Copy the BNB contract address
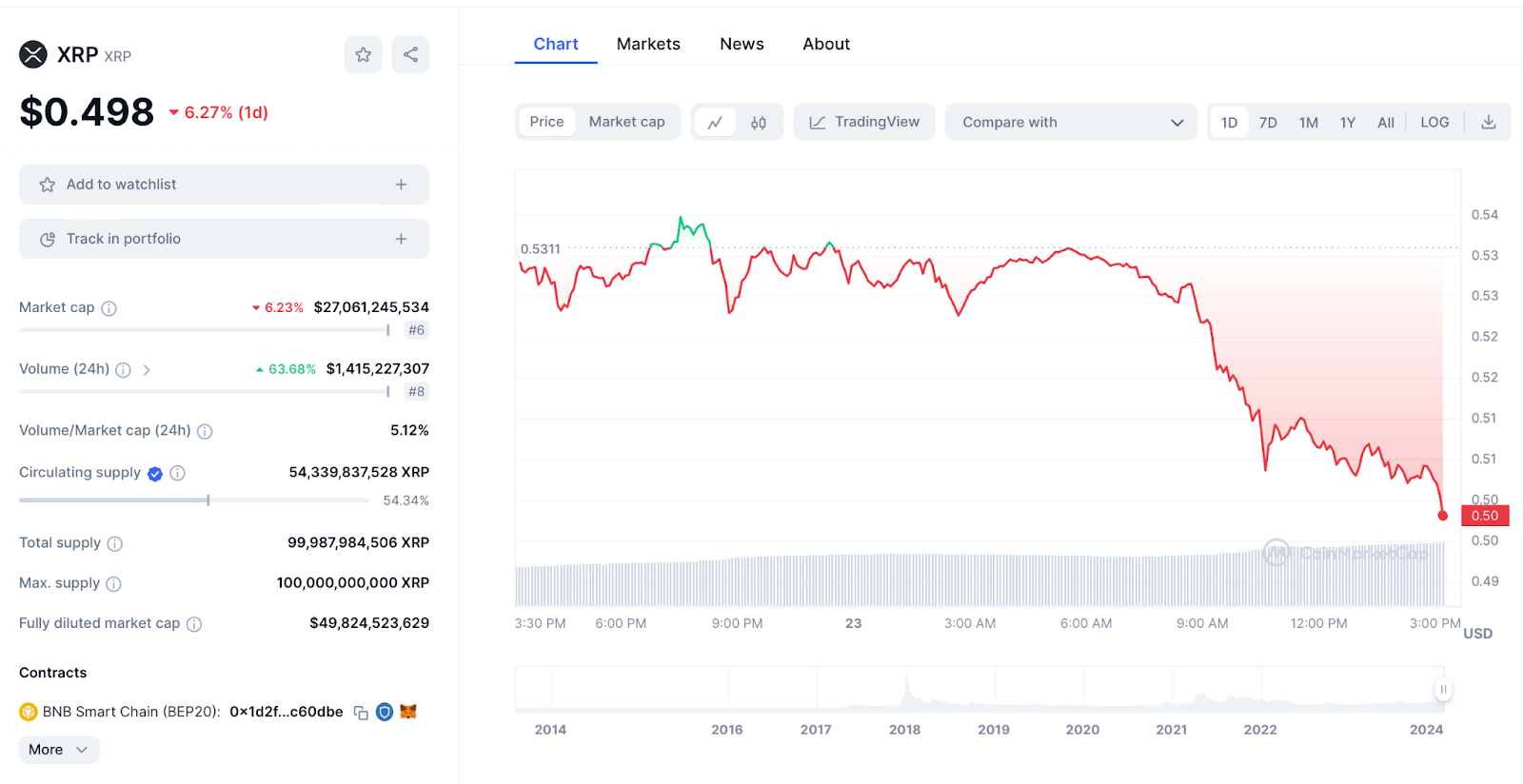Viewport: 1523px width, 784px height. click(361, 713)
